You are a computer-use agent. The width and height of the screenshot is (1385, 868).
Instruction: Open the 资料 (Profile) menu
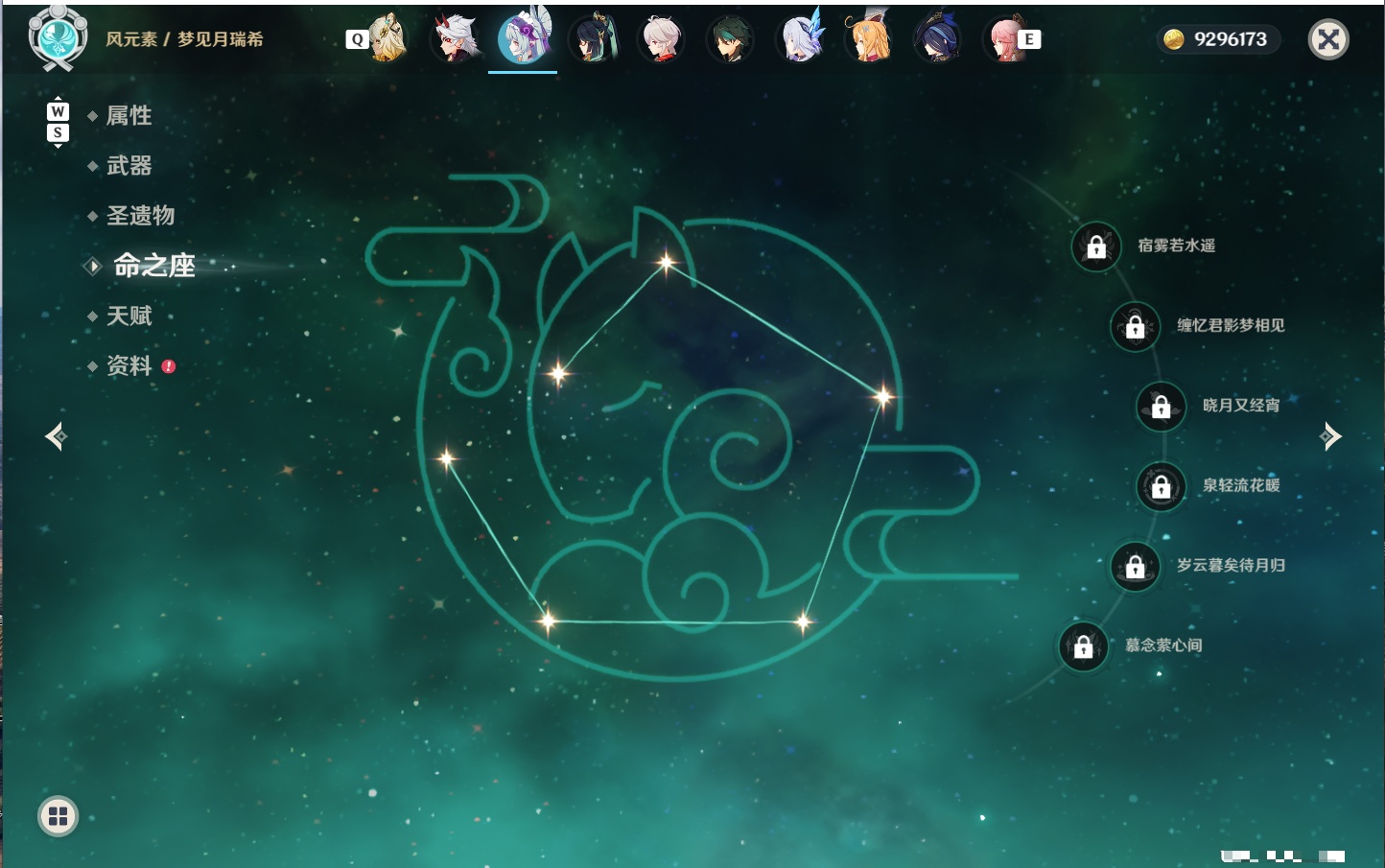point(129,365)
